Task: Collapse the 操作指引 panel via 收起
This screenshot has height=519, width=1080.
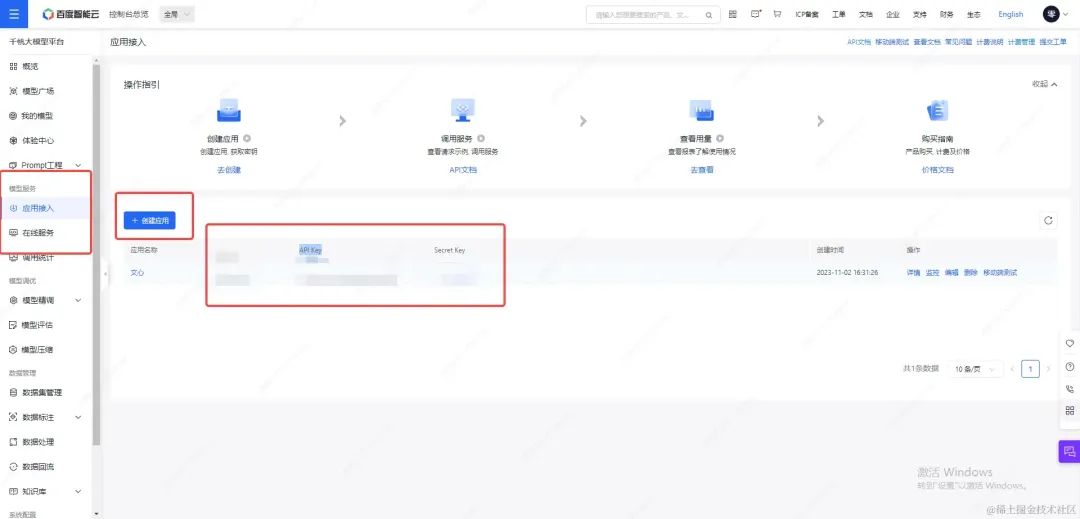Action: [1044, 84]
